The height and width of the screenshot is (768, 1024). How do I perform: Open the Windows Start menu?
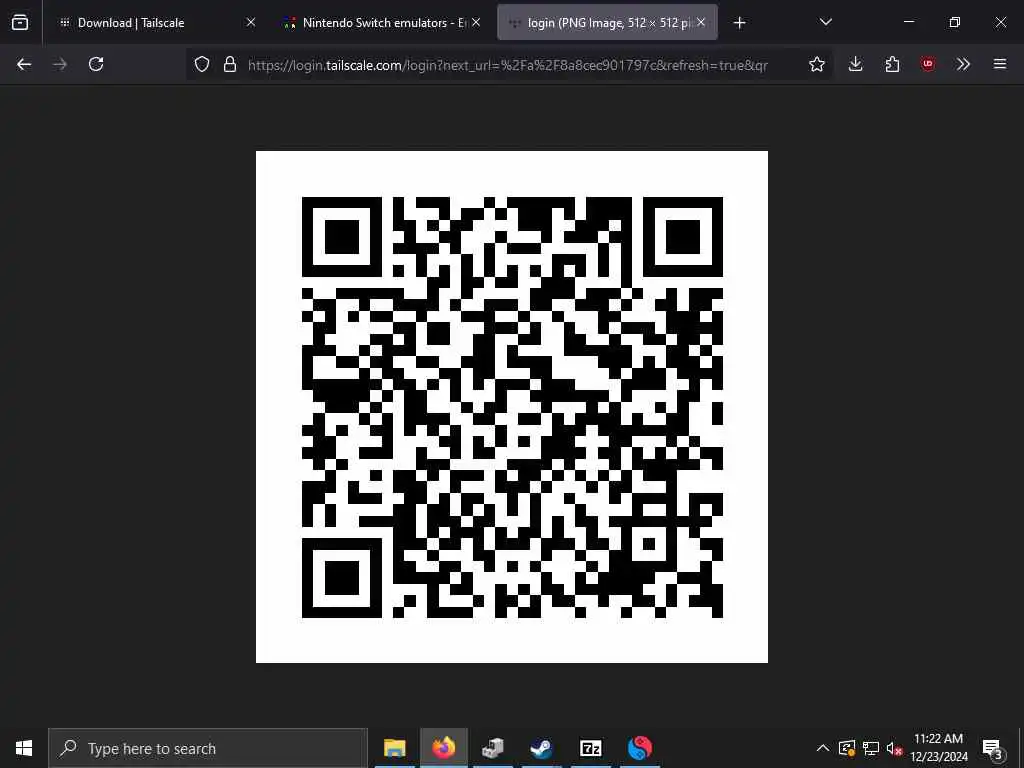tap(24, 748)
